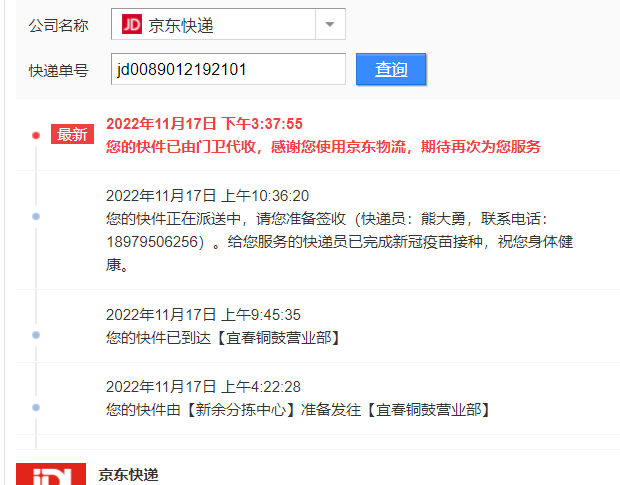Click the large JD logo at the bottom
The image size is (620, 485).
pyautogui.click(x=51, y=474)
